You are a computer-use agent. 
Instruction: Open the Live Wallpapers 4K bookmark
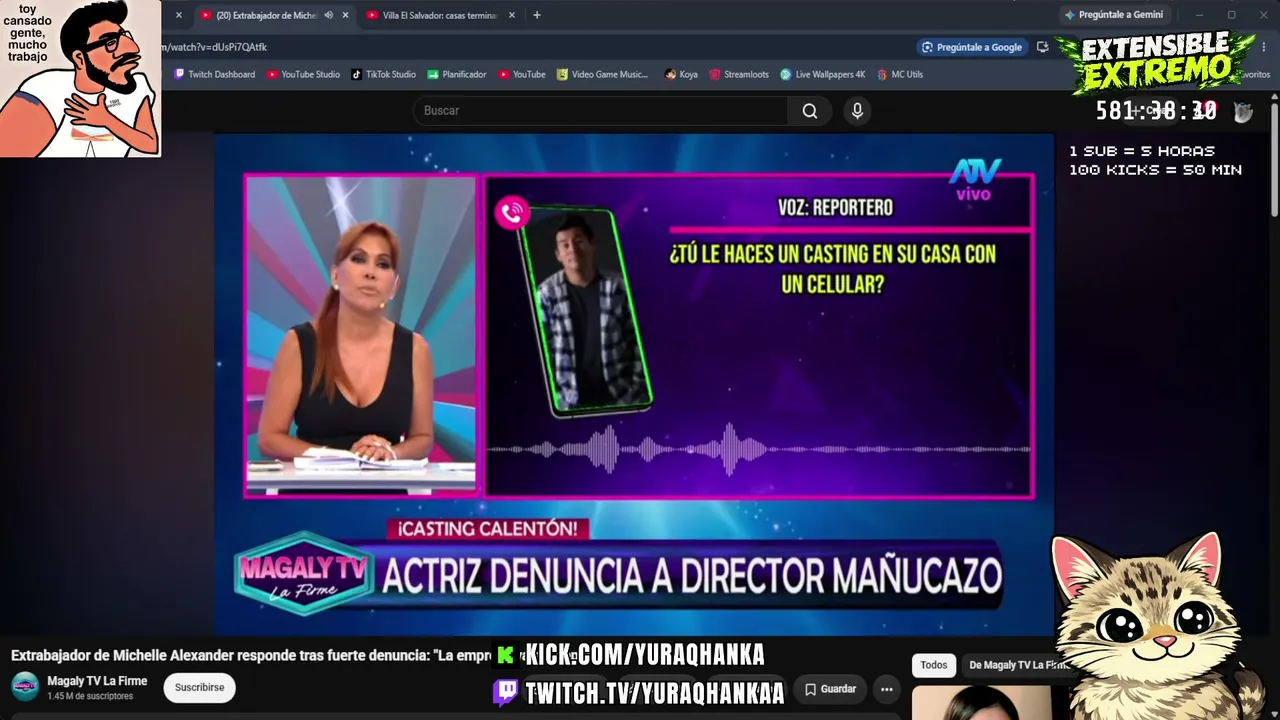click(823, 74)
